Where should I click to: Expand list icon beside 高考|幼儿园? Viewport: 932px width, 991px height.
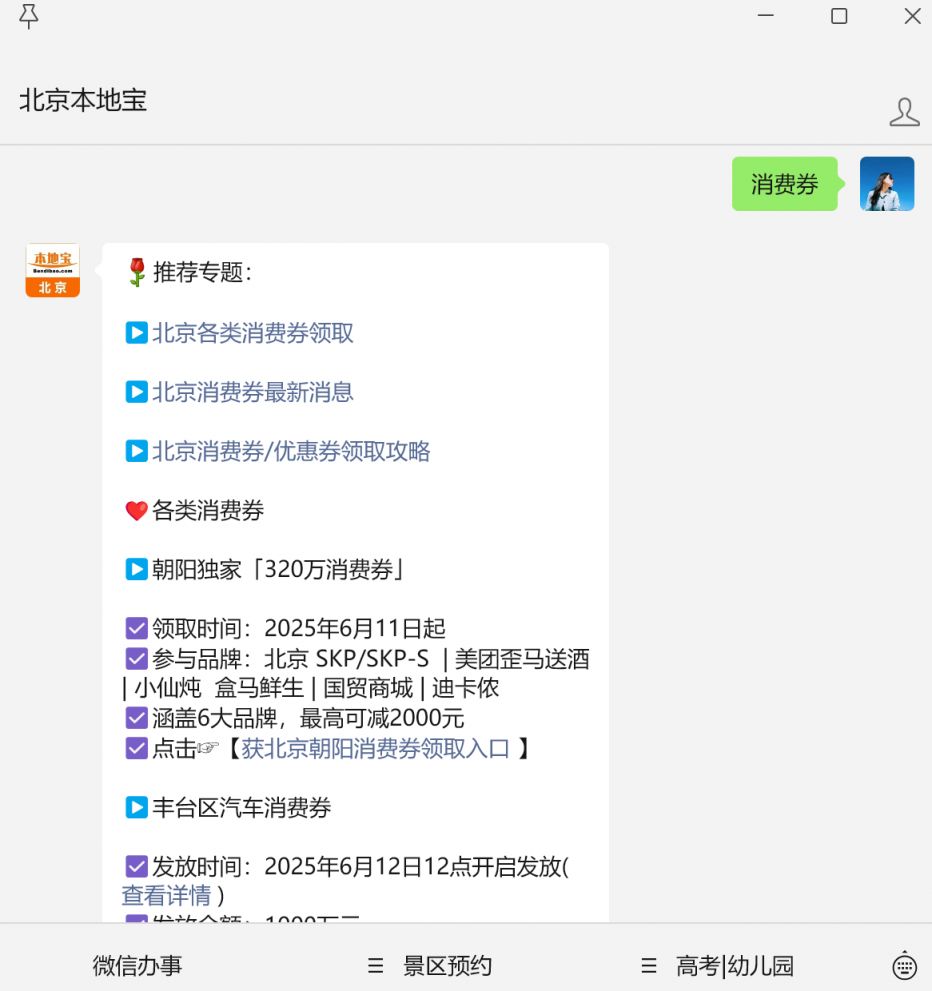[x=649, y=966]
